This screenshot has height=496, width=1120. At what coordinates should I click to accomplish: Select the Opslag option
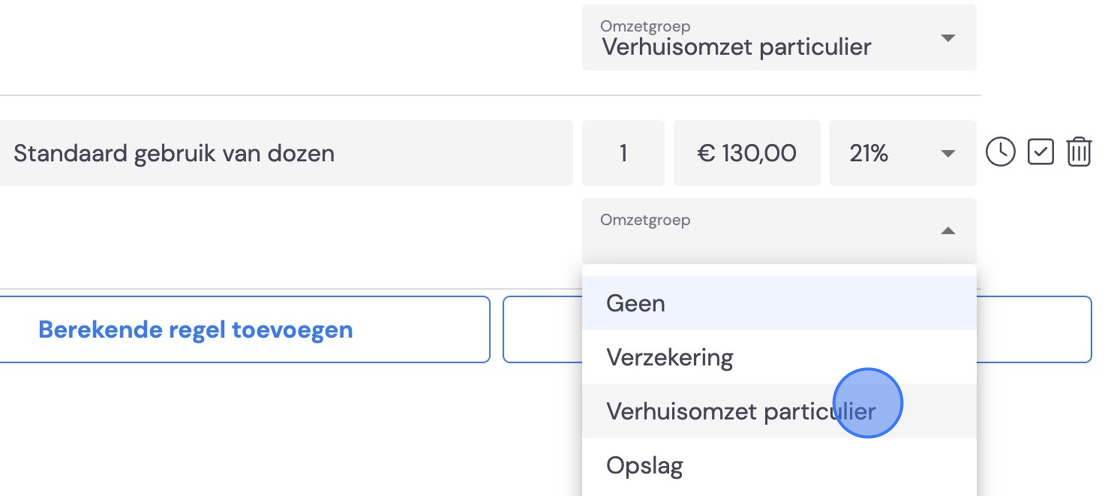pyautogui.click(x=779, y=465)
